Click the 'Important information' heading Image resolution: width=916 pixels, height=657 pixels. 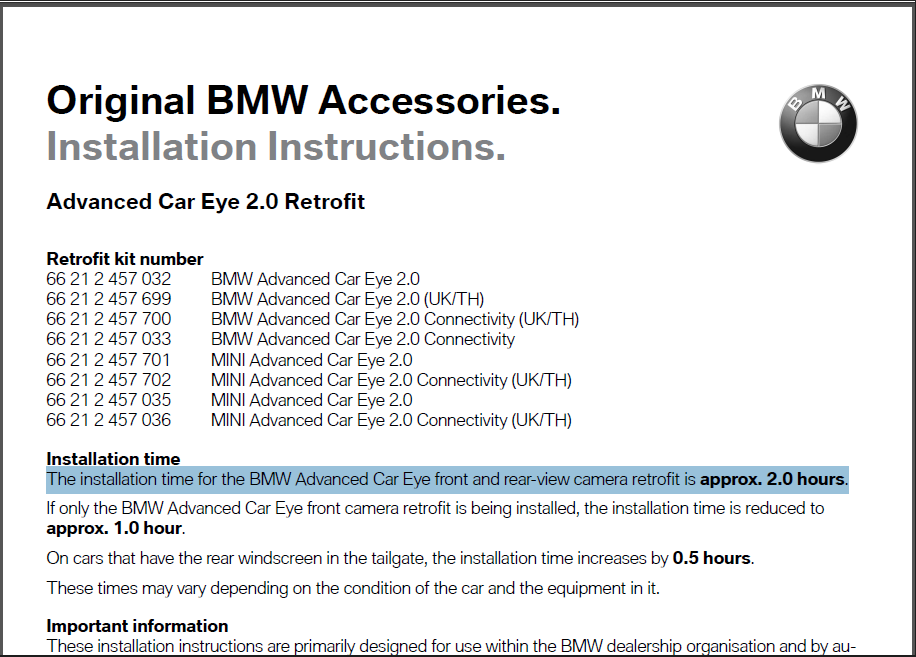pyautogui.click(x=137, y=626)
